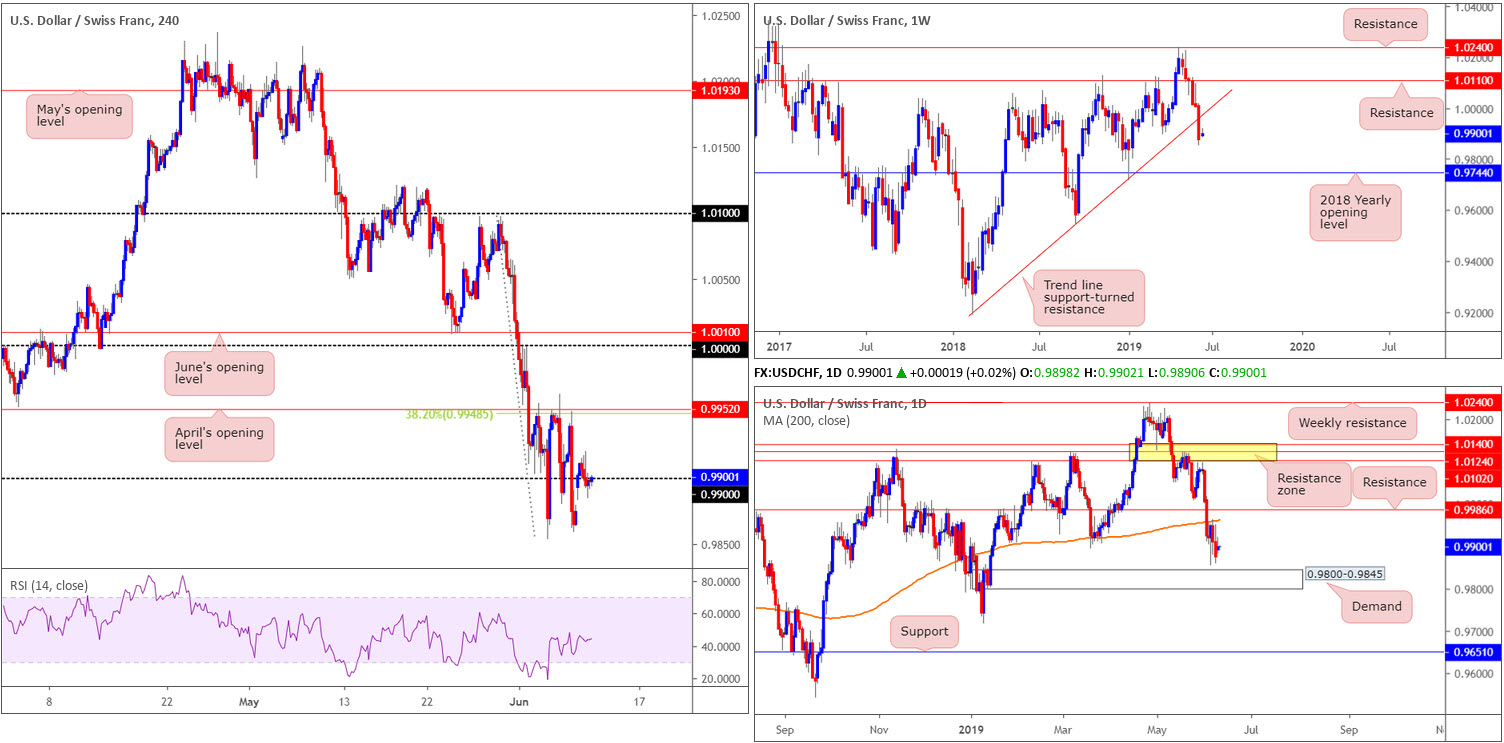This screenshot has width=1504, height=743.
Task: Click the 2018 Yearly opening level callout
Action: tap(1355, 213)
